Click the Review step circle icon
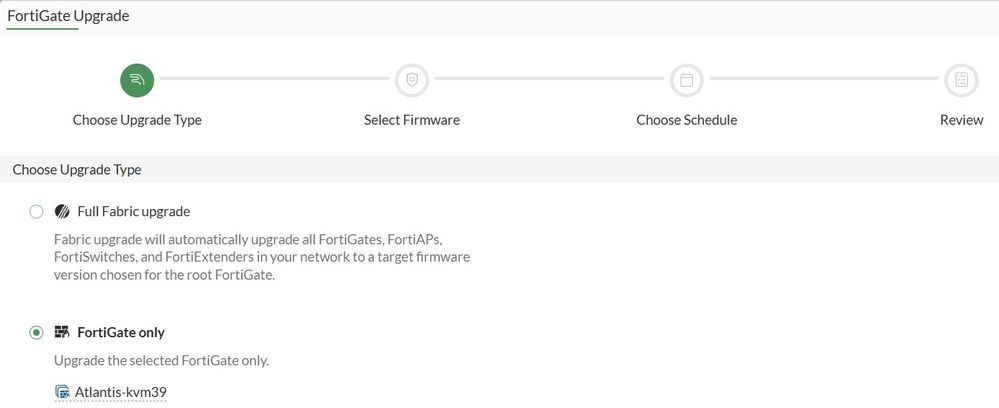Screen dimensions: 999x408 (961, 80)
